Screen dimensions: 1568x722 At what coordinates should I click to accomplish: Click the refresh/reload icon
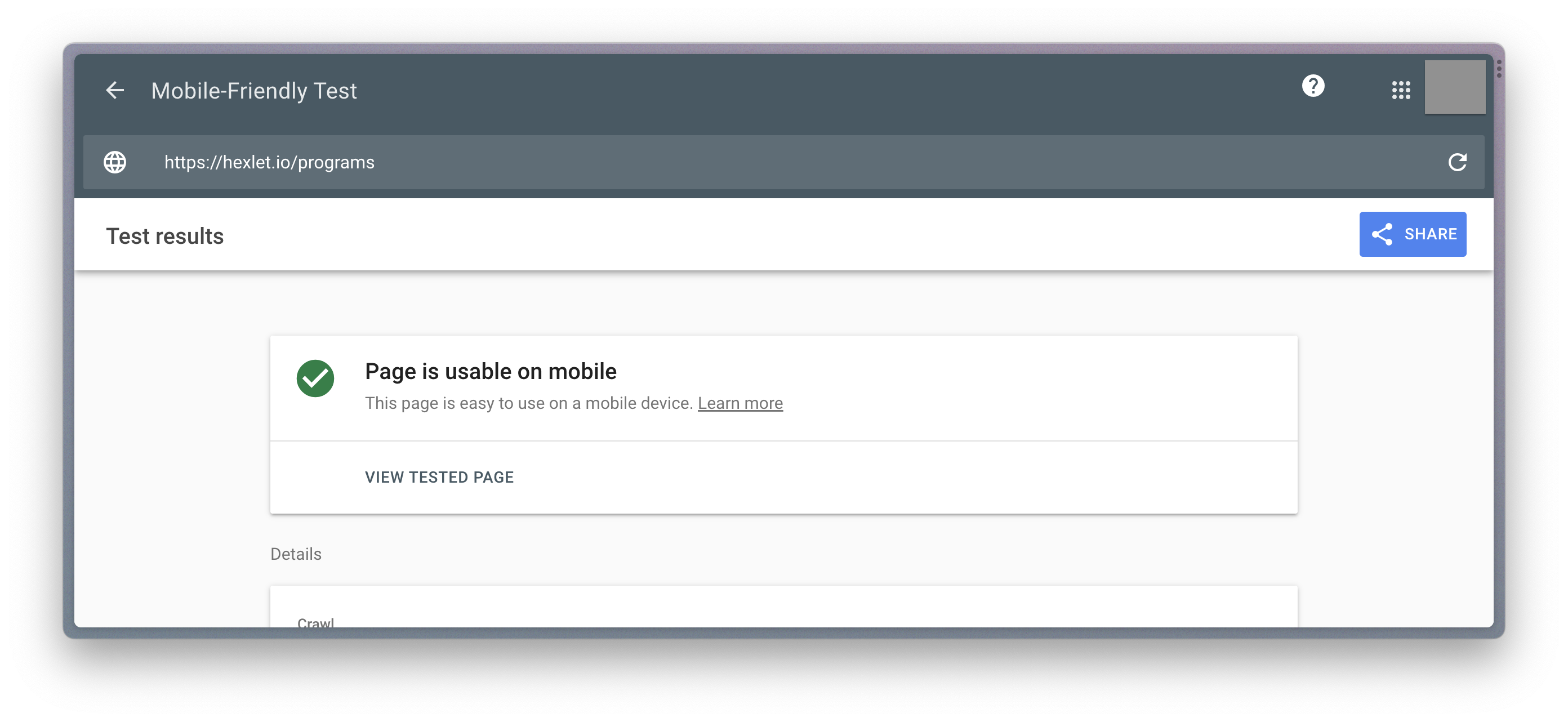[1459, 162]
